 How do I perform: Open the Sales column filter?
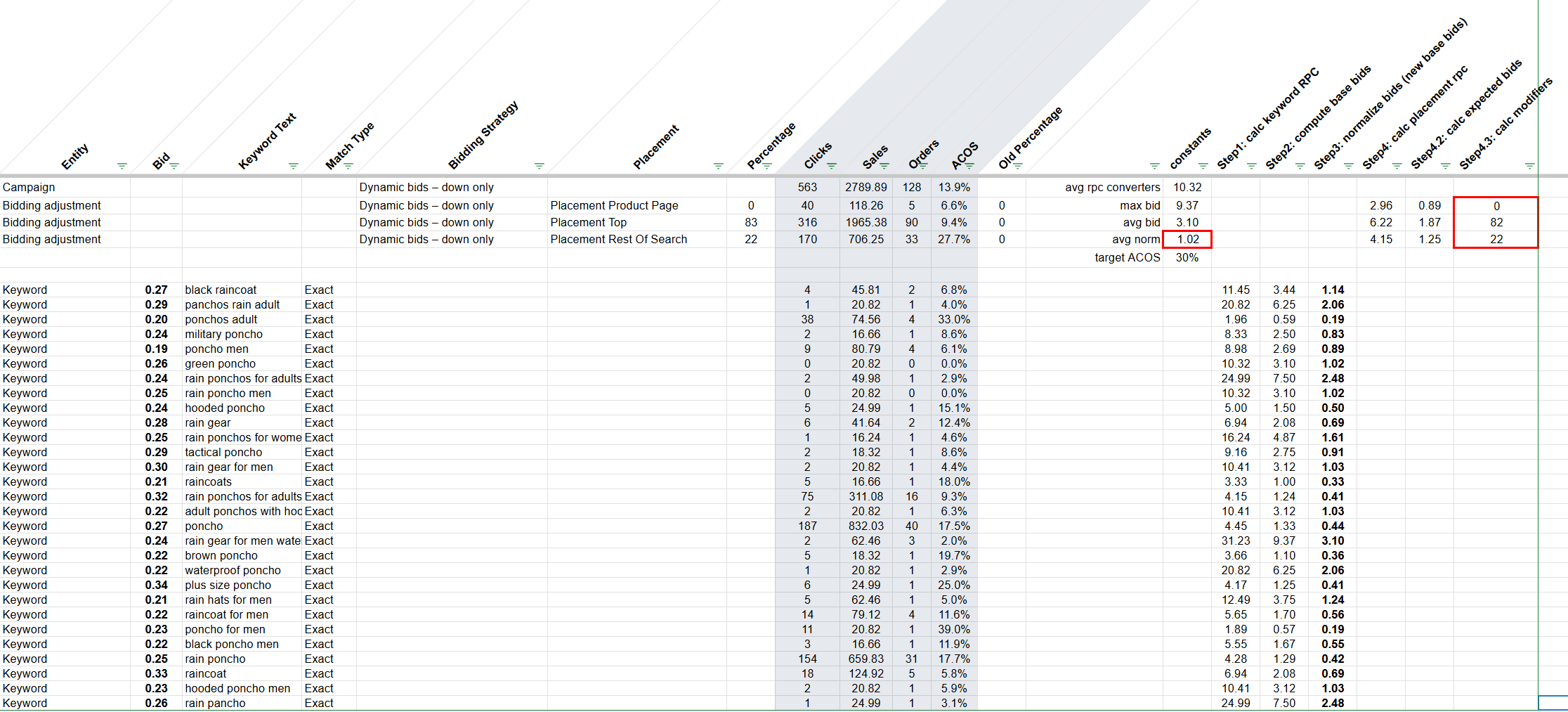coord(884,166)
